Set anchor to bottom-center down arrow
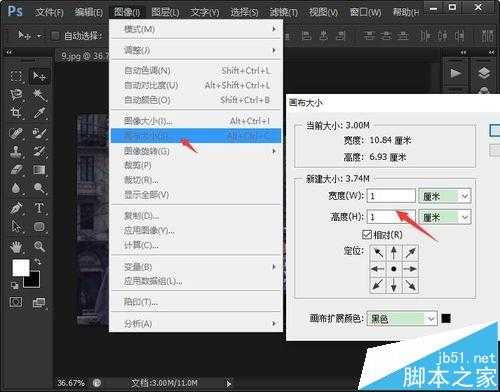Image resolution: width=500 pixels, height=392 pixels. (394, 285)
